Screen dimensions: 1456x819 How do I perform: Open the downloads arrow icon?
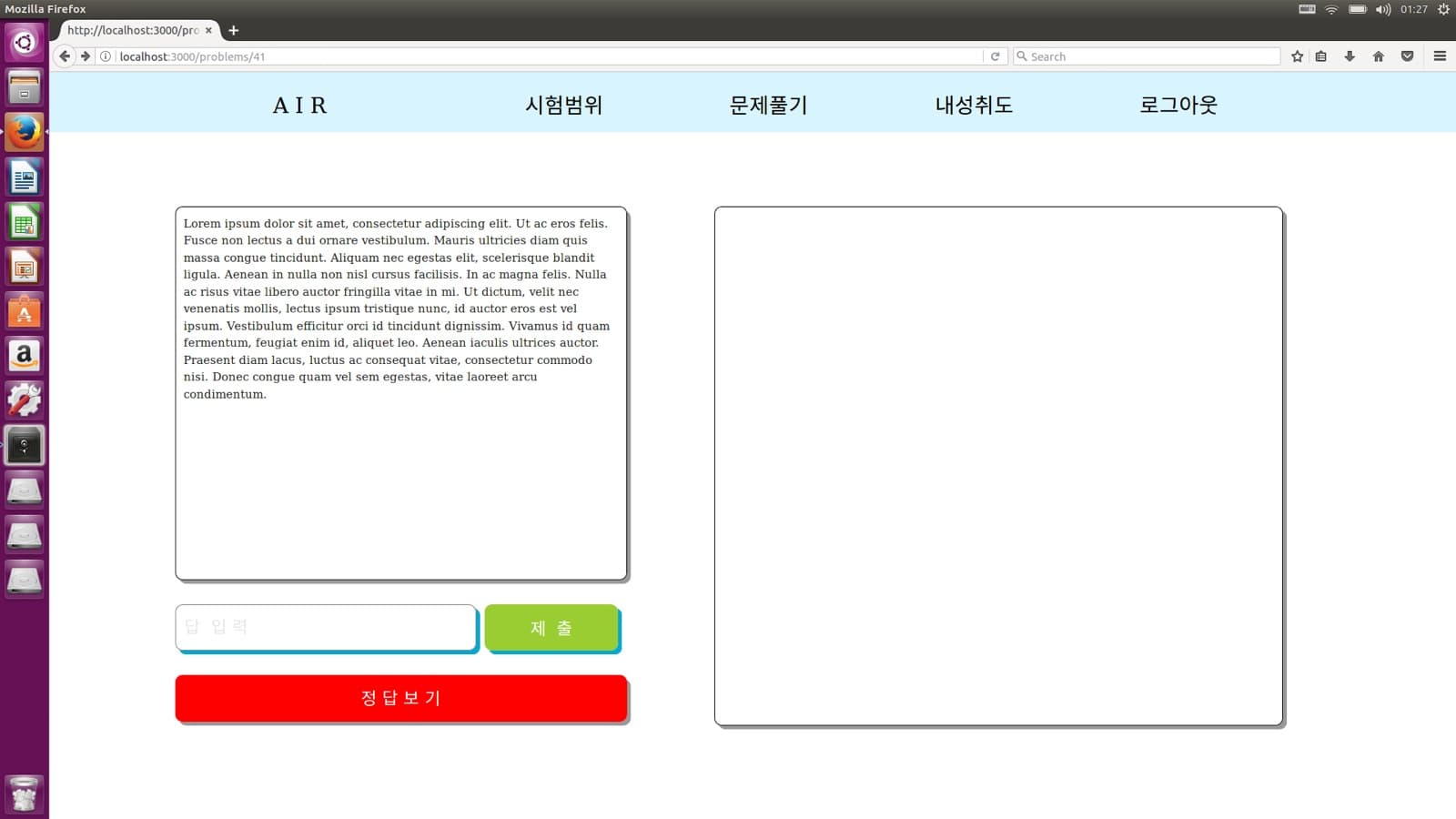pos(1350,56)
